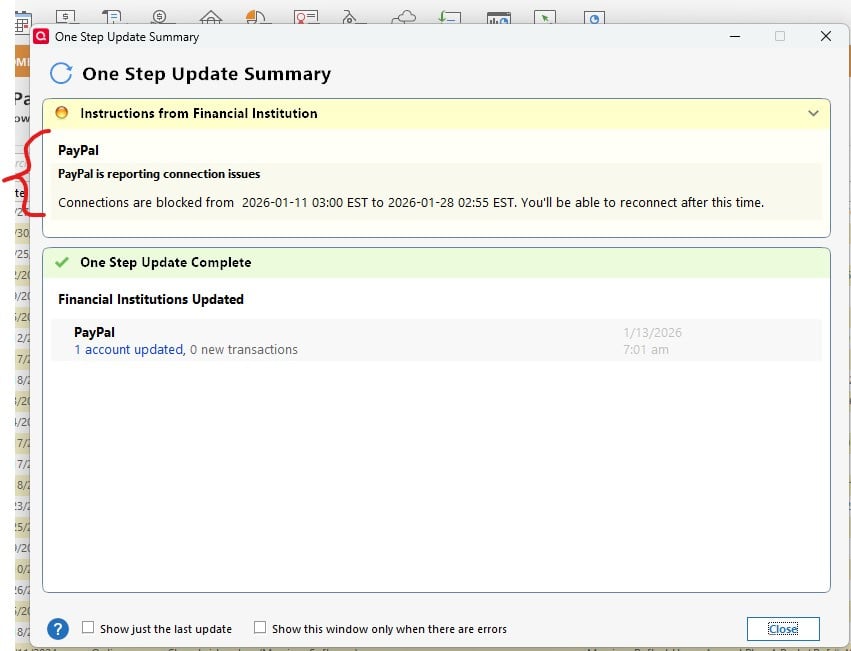
Task: Close the dialog with the title bar X
Action: [825, 36]
